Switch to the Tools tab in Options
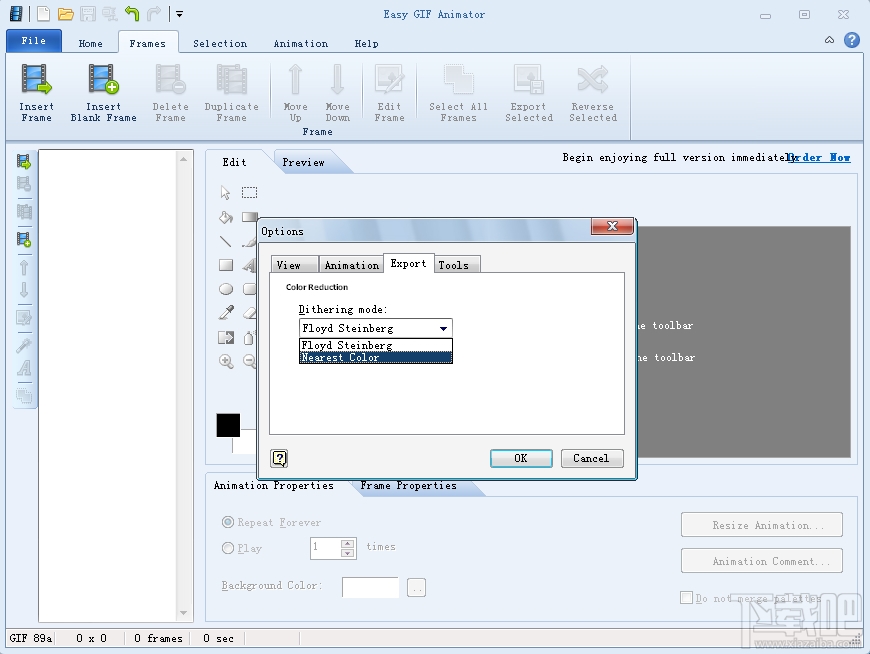This screenshot has width=870, height=654. pyautogui.click(x=456, y=264)
